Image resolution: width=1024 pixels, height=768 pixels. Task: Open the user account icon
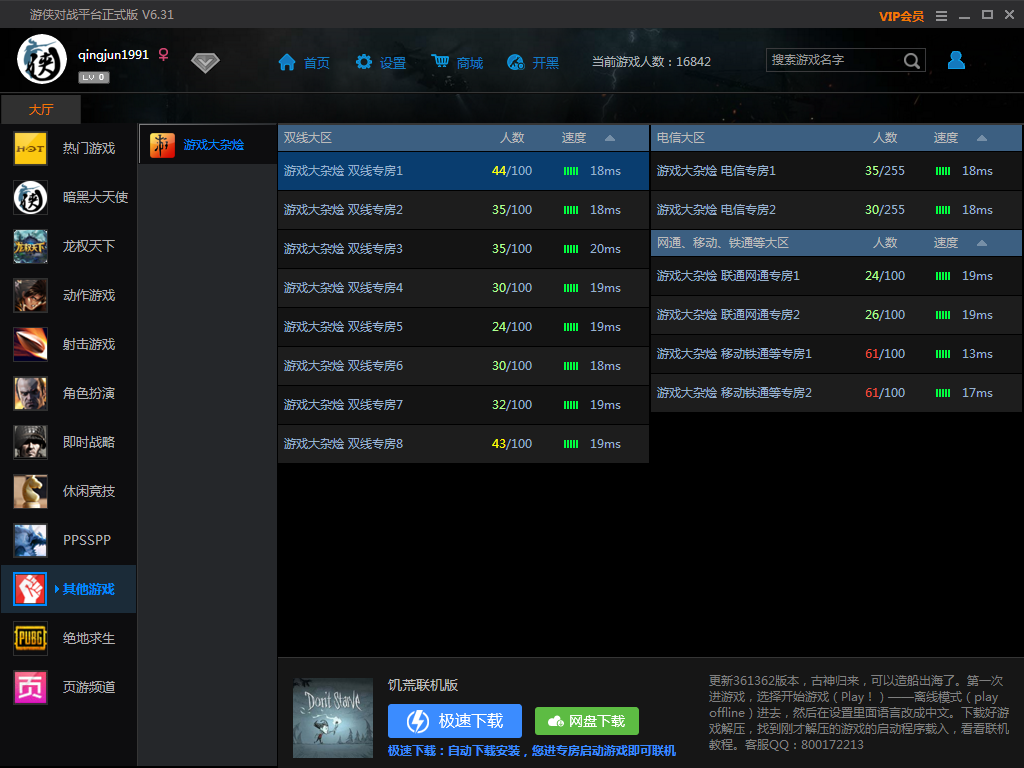click(956, 60)
